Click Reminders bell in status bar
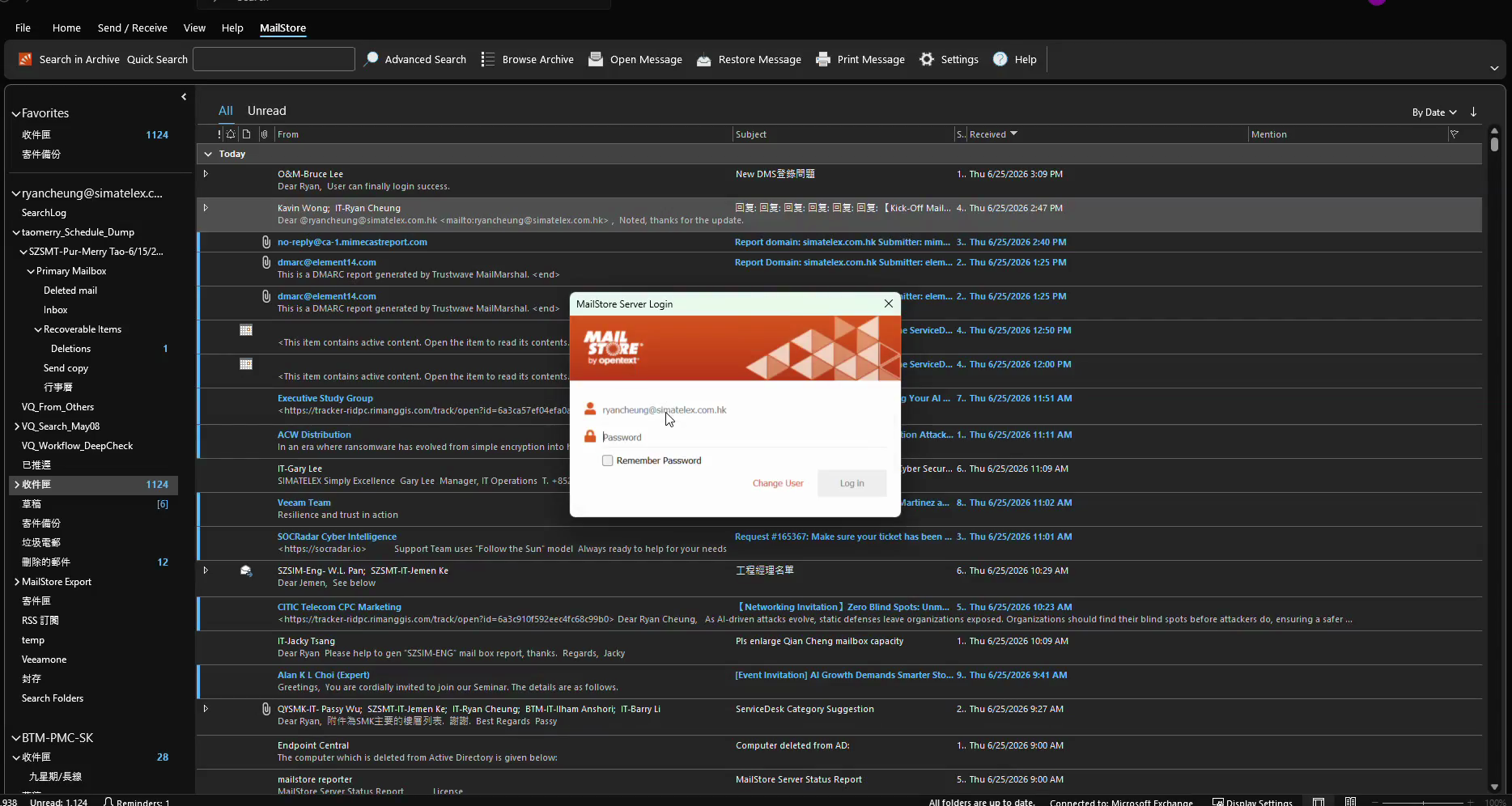Viewport: 1512px width, 806px height. tap(108, 801)
